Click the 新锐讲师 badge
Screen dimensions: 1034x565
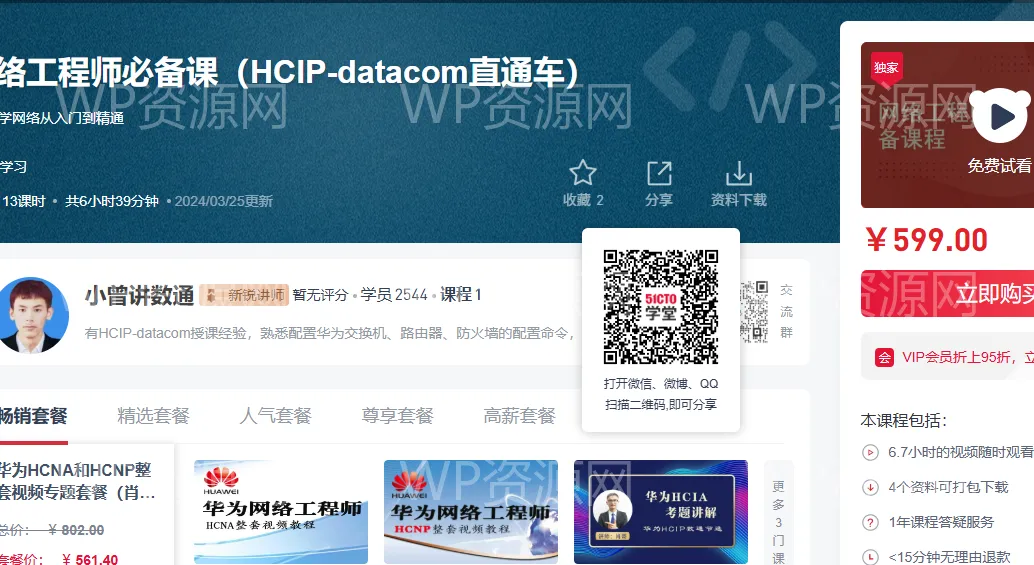[244, 295]
